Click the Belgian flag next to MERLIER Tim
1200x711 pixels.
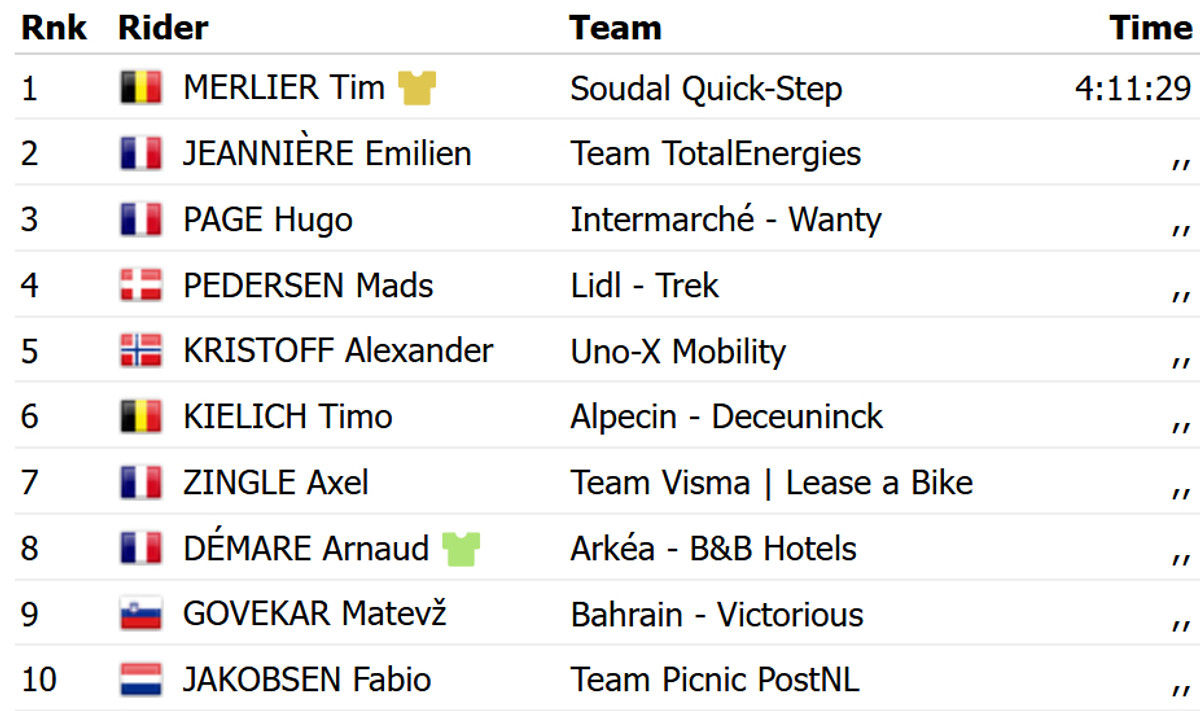point(141,88)
